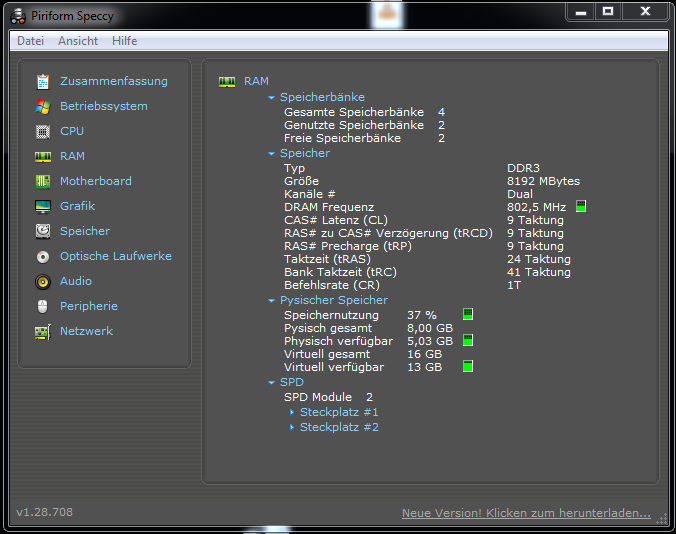Click the RAM stick icon in sidebar
Image resolution: width=676 pixels, height=534 pixels.
tap(43, 156)
